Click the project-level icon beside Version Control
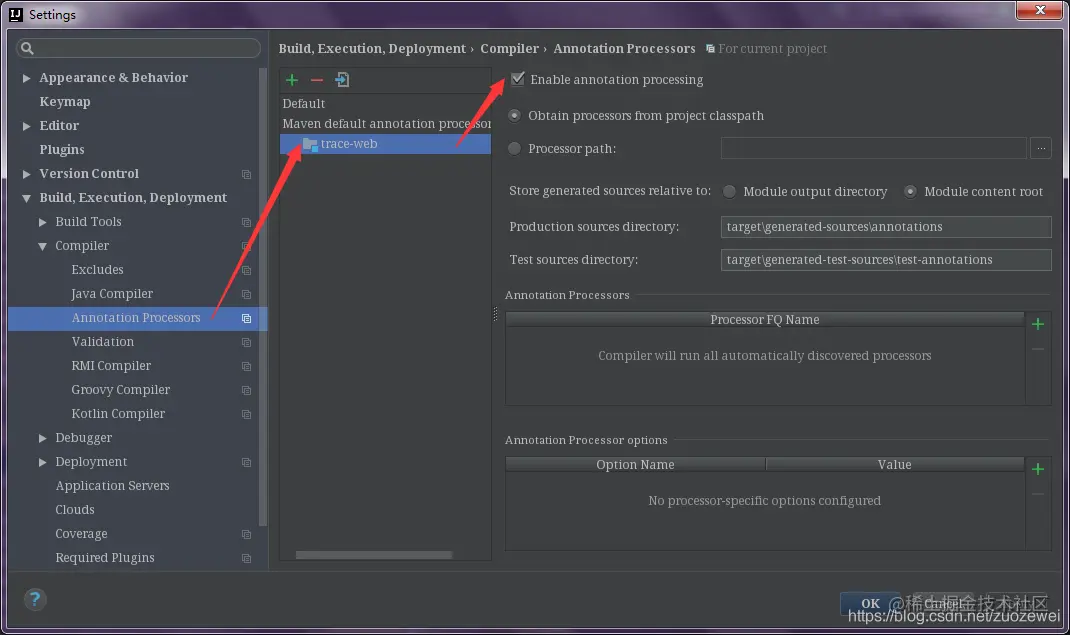This screenshot has width=1070, height=635. tap(246, 175)
